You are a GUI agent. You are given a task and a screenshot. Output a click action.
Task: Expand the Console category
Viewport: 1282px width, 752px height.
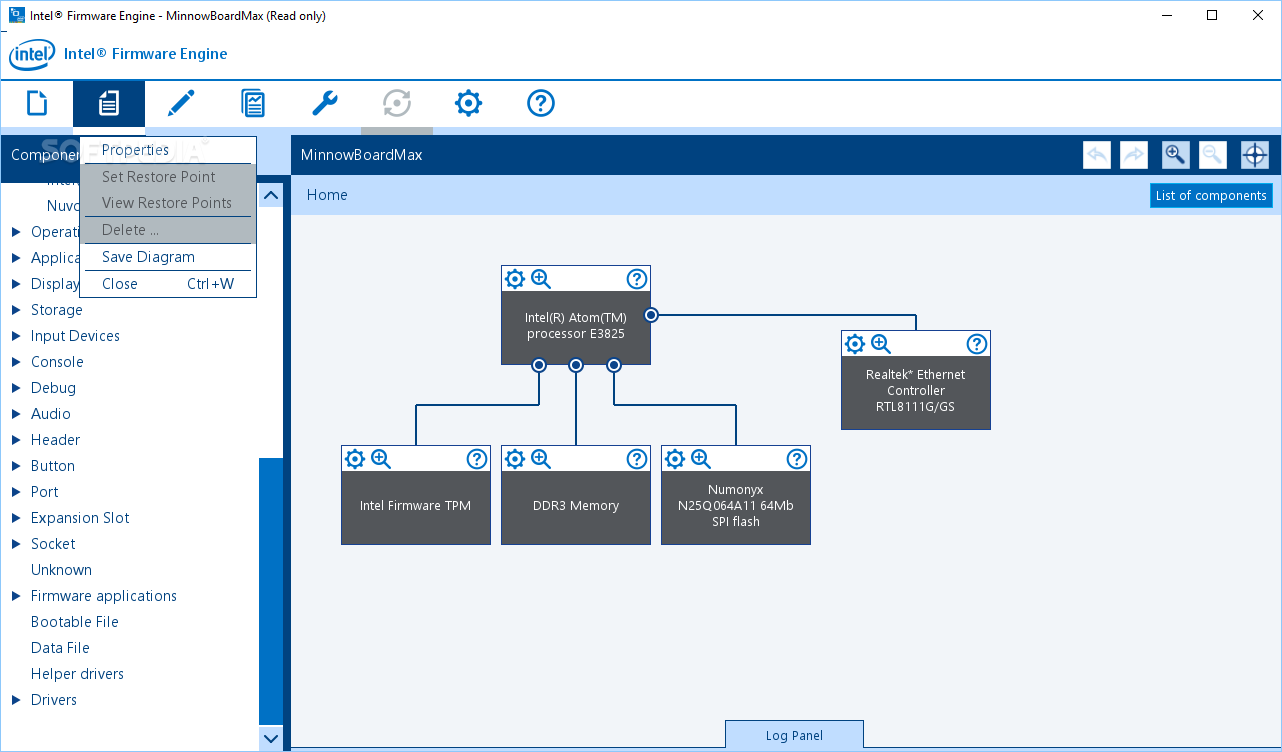click(16, 362)
